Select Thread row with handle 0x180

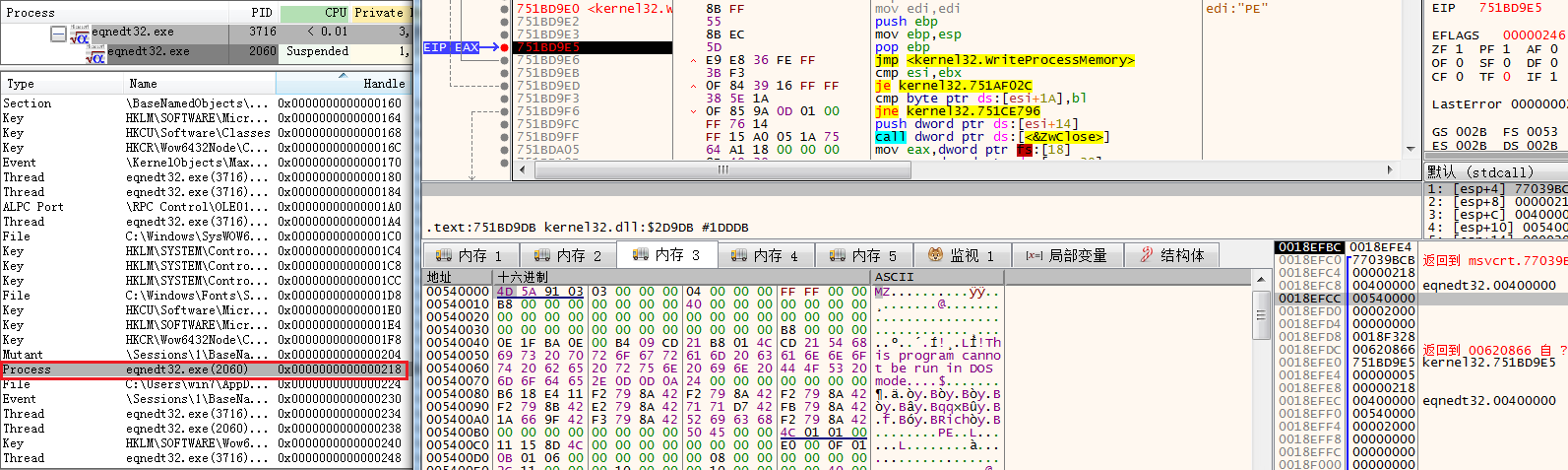pyautogui.click(x=205, y=177)
